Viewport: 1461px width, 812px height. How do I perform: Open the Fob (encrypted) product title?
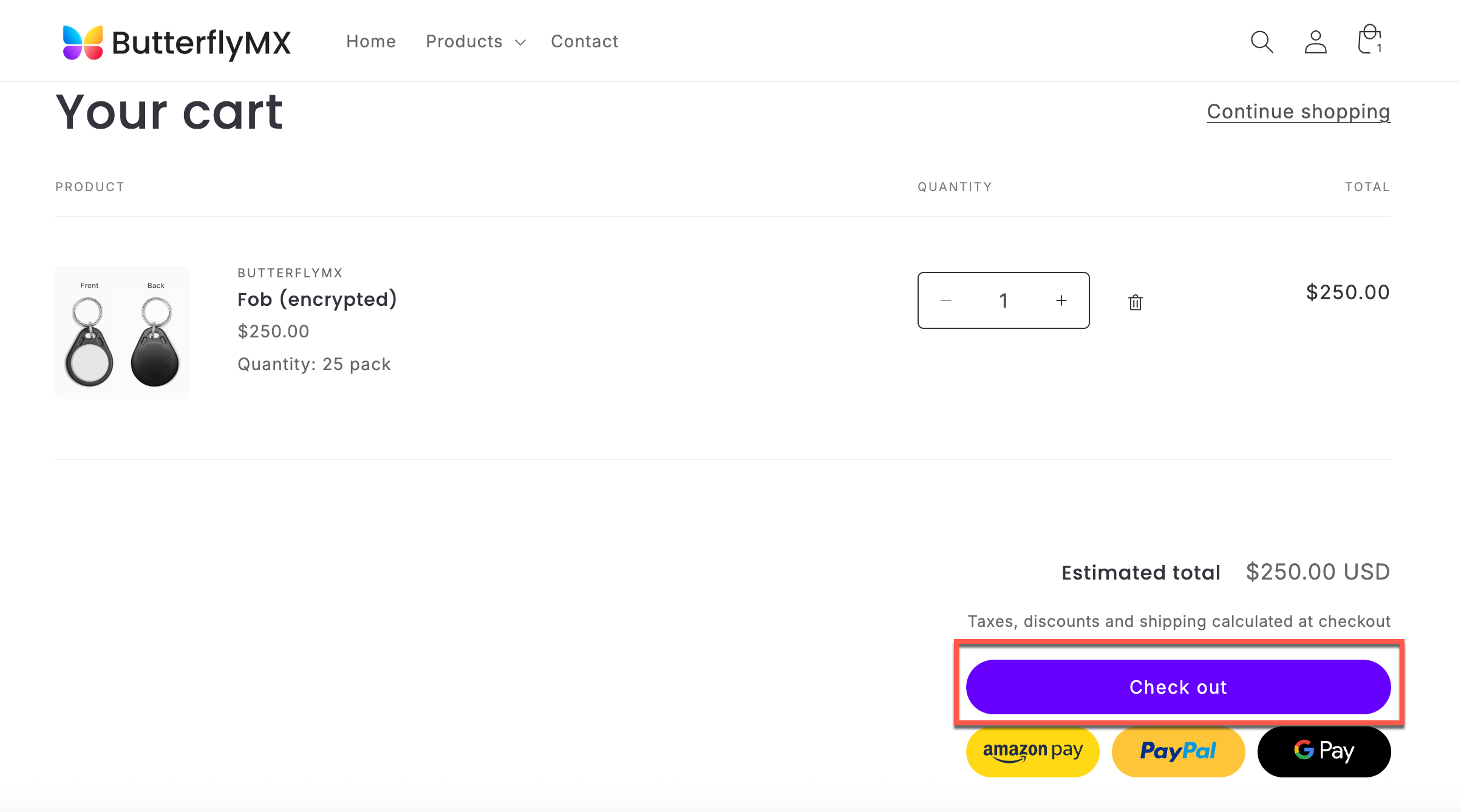tap(317, 299)
